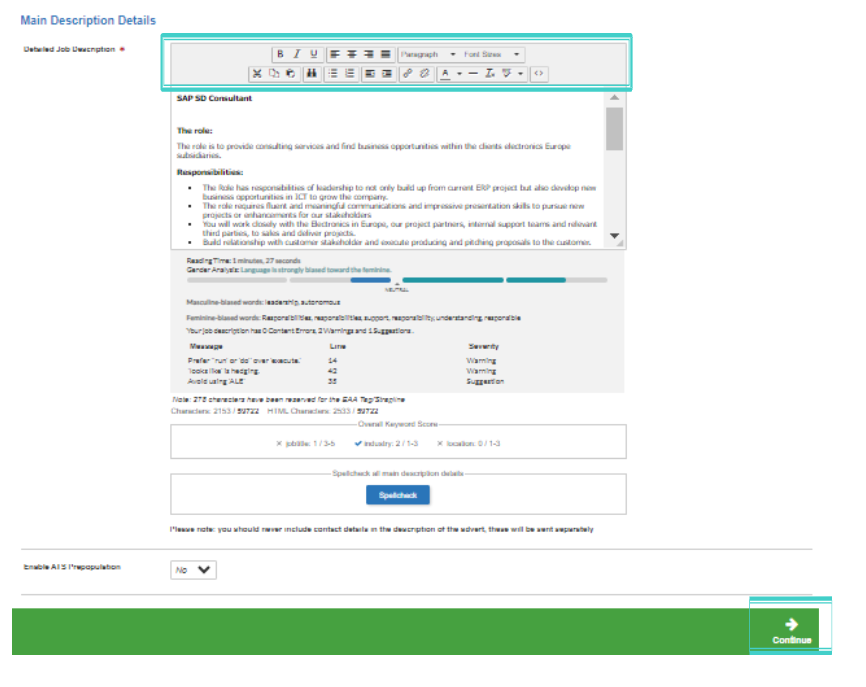The height and width of the screenshot is (687, 866).
Task: Open the Font Sizes dropdown
Action: [492, 54]
